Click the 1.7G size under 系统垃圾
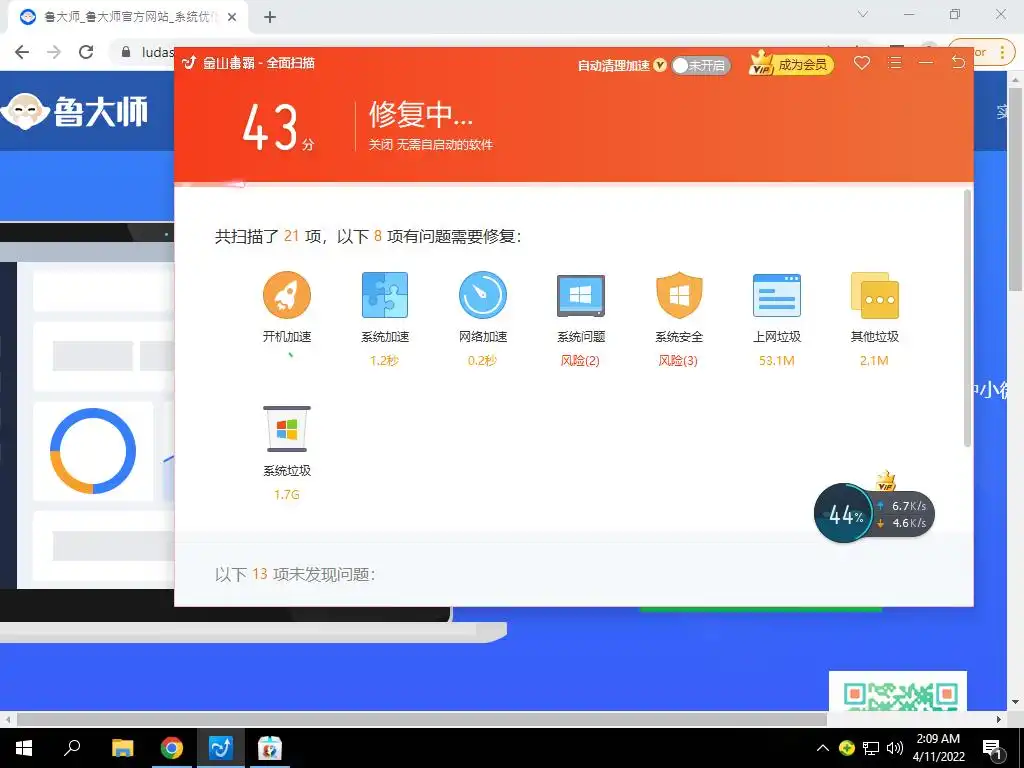 coord(287,494)
